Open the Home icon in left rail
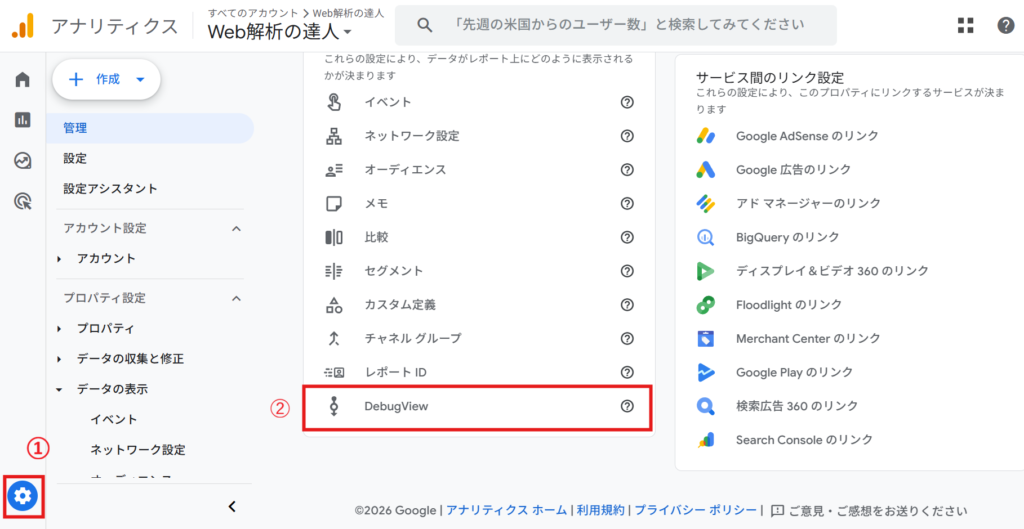The width and height of the screenshot is (1024, 529). click(23, 80)
